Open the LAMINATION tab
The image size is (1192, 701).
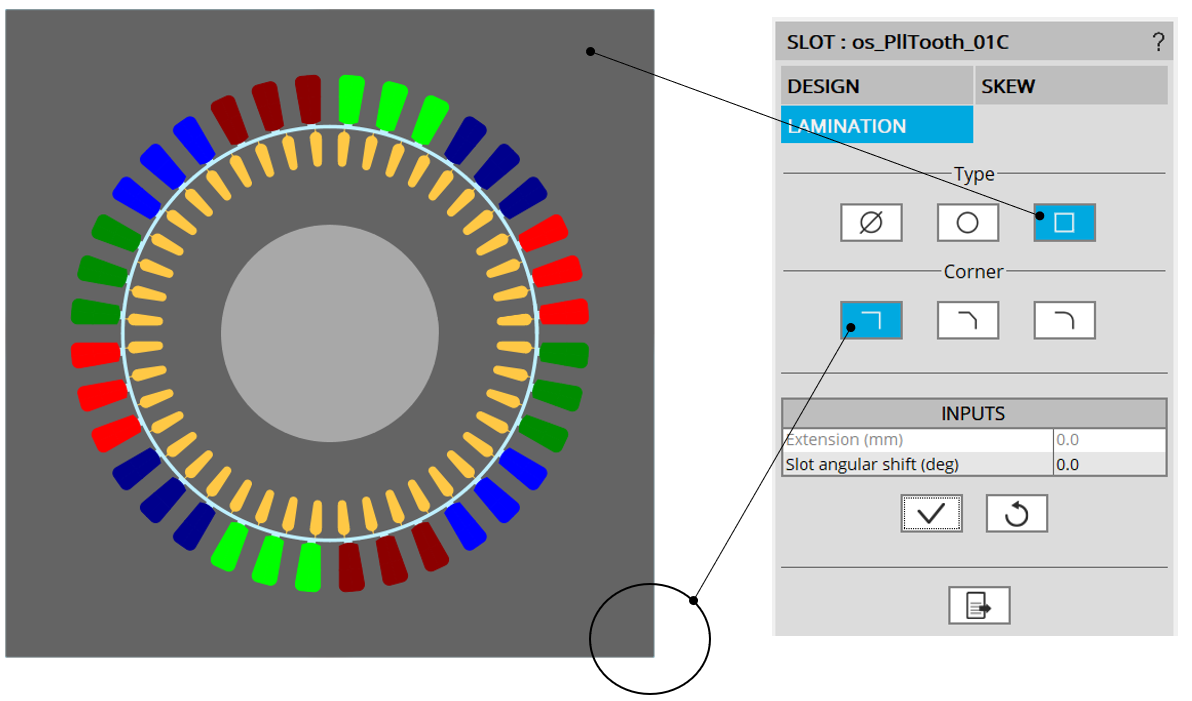coord(876,126)
